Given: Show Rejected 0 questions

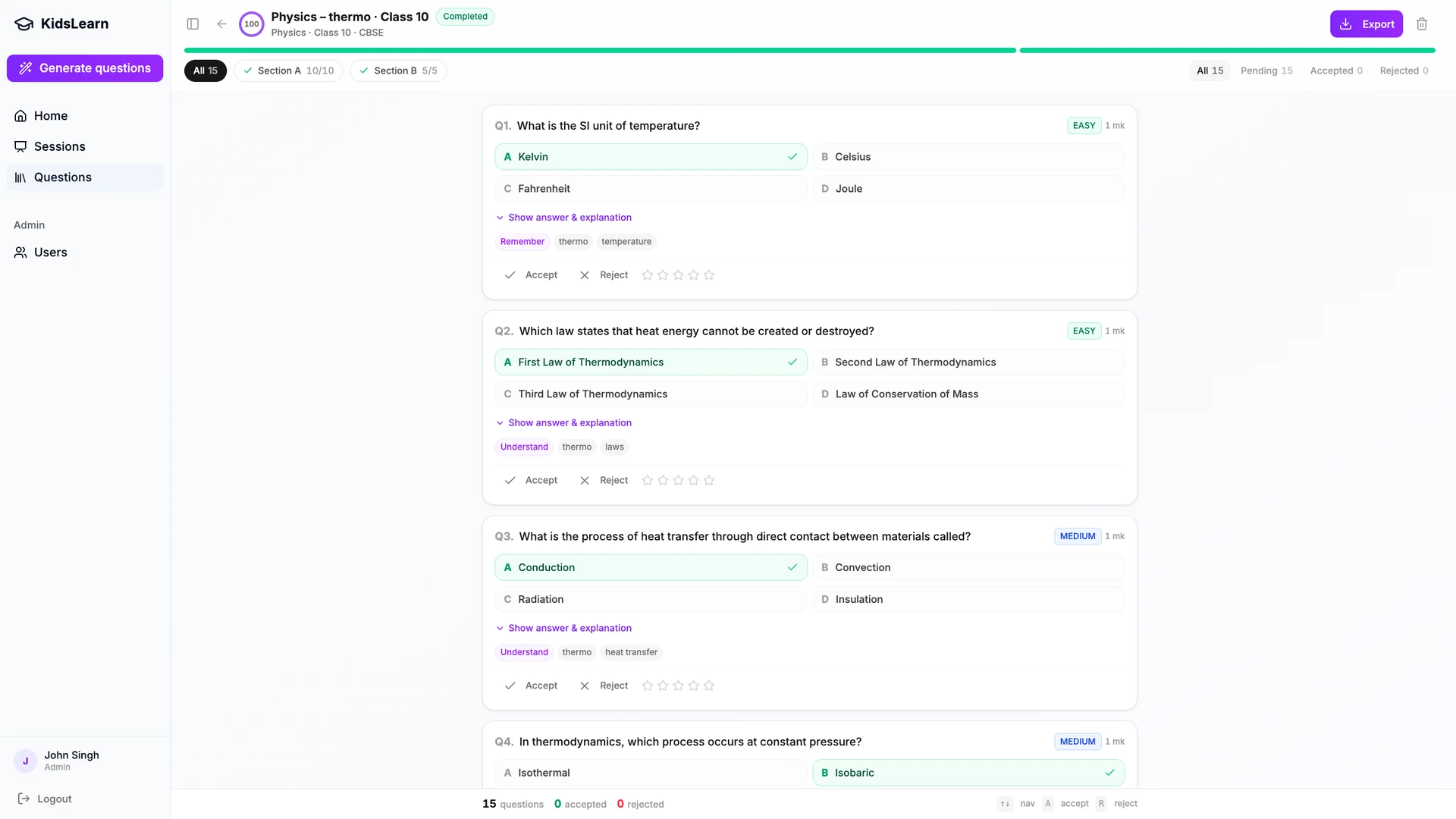Looking at the screenshot, I should [x=1404, y=71].
